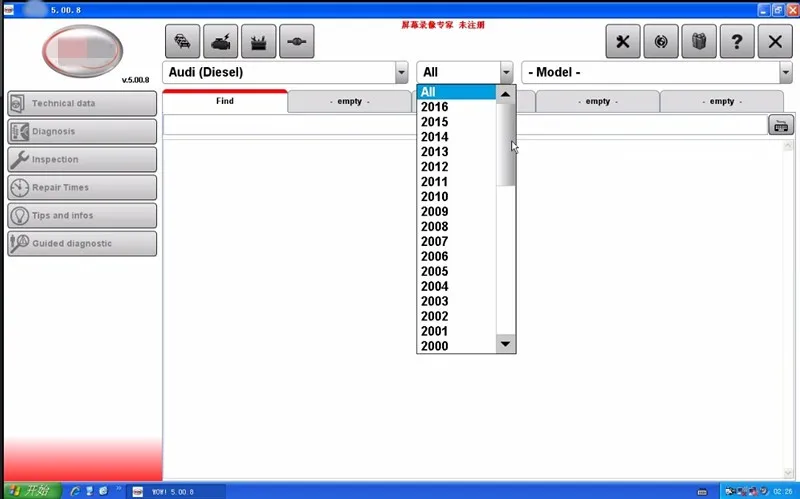Viewport: 800px width, 499px height.
Task: Choose year 2002 from the list
Action: point(457,316)
